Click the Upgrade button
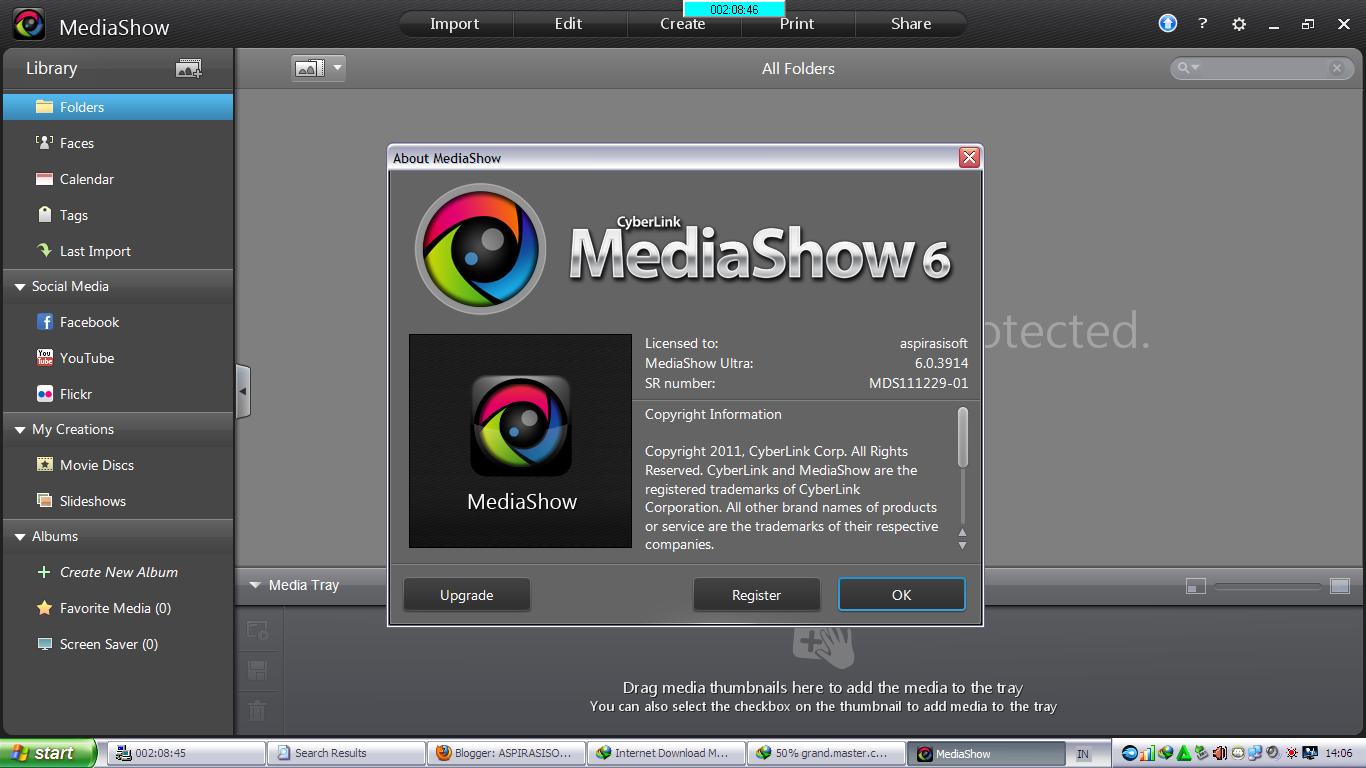 tap(467, 595)
